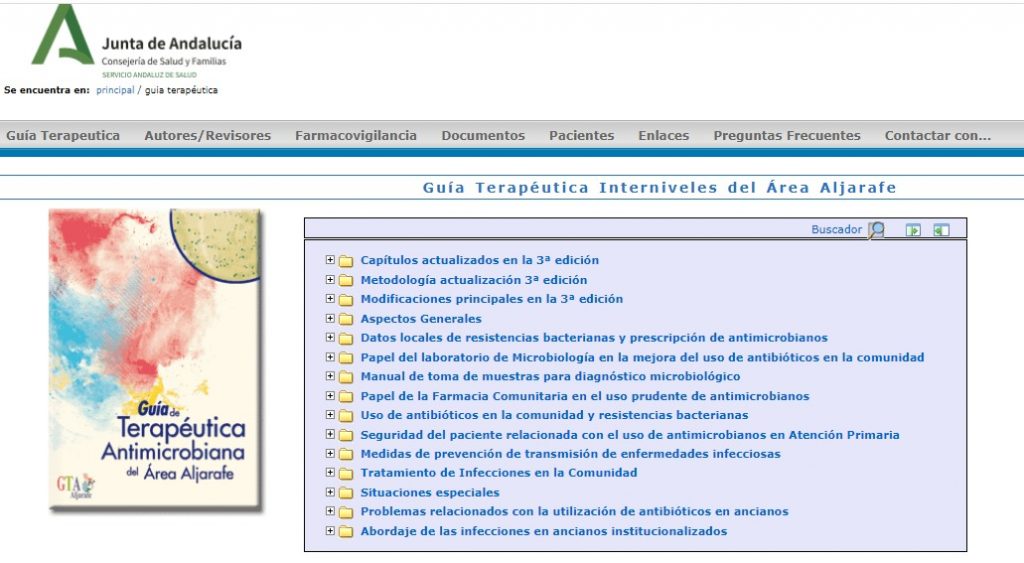
Task: Open 'Uso de antibióticos en la comunidad' link
Action: [554, 415]
